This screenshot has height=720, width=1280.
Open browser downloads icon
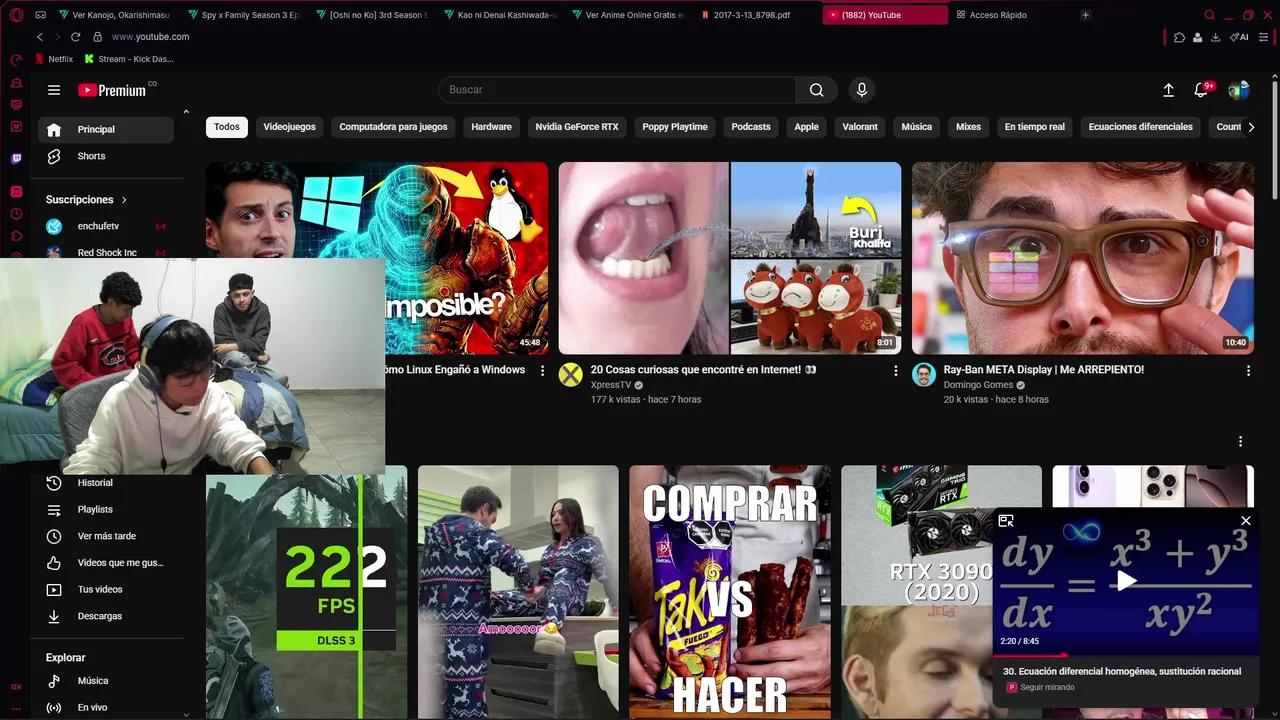coord(1215,37)
